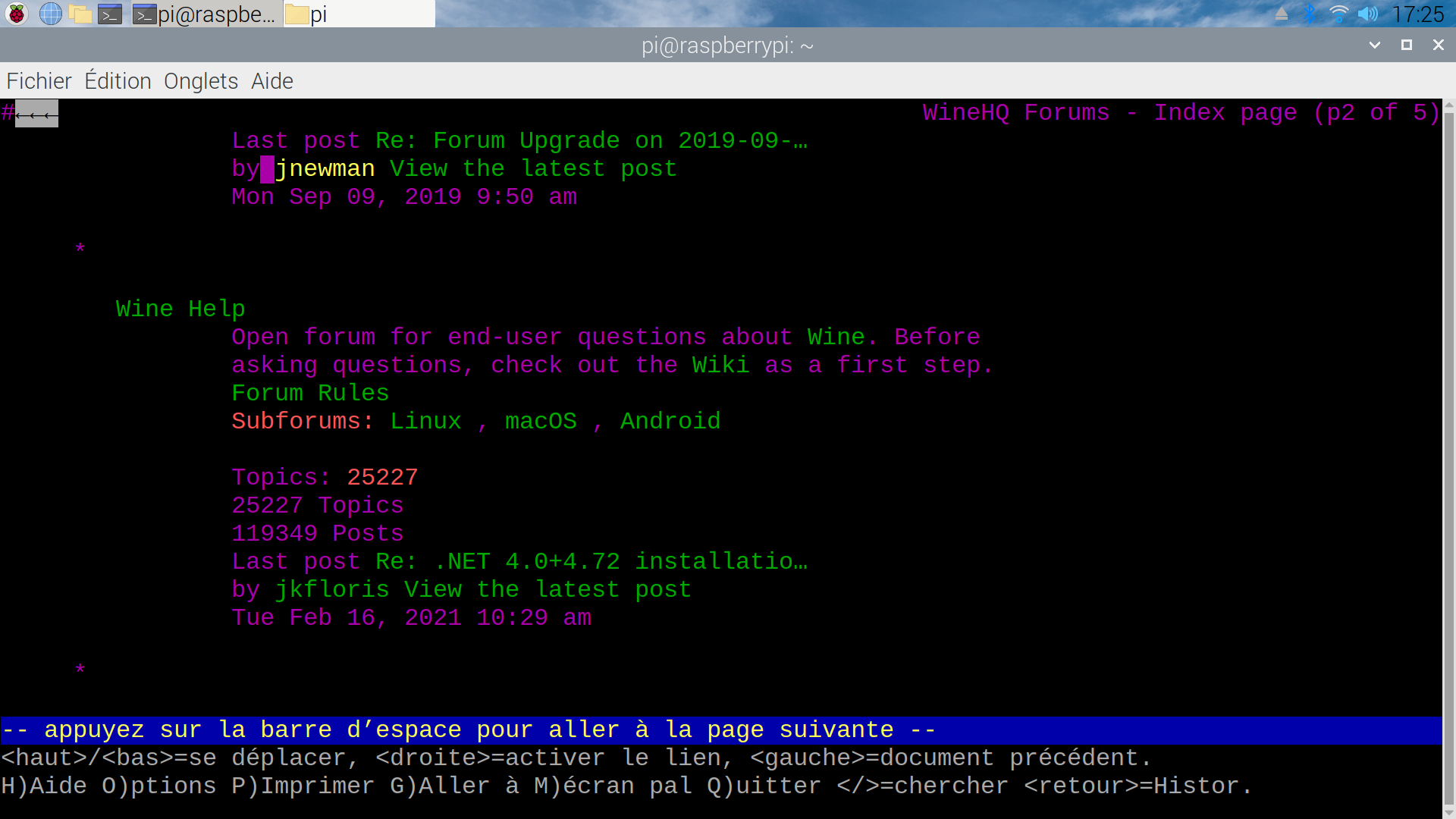Viewport: 1456px width, 819px height.
Task: Open the jkfloris user link
Action: [x=332, y=589]
